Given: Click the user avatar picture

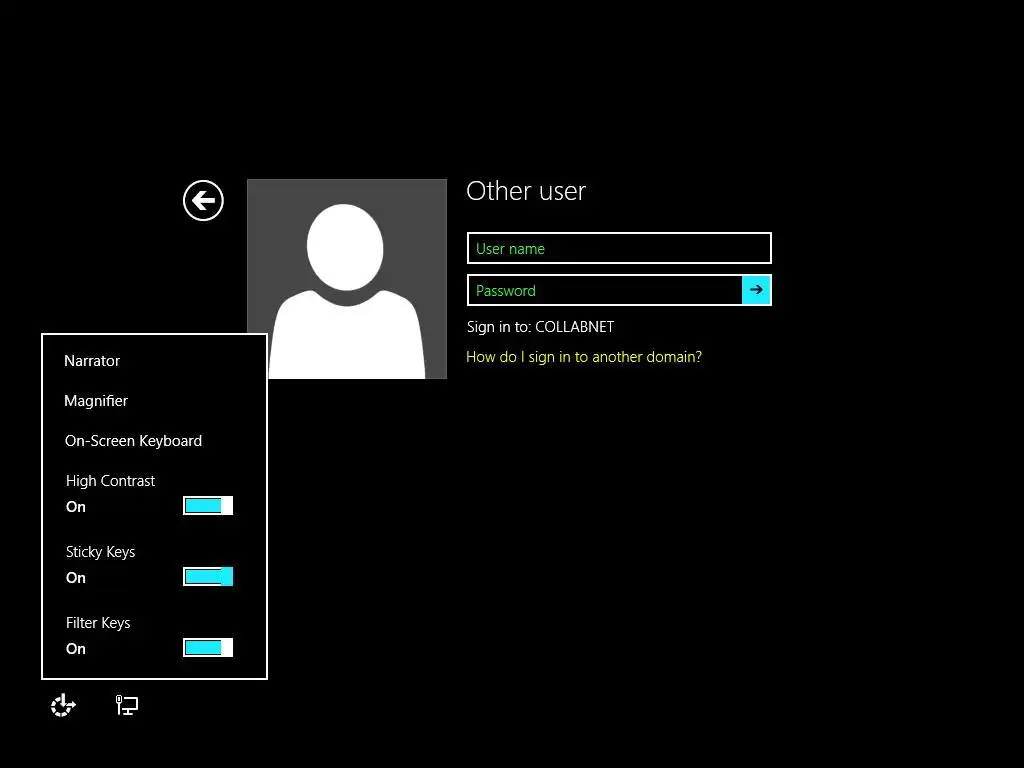Looking at the screenshot, I should [347, 279].
